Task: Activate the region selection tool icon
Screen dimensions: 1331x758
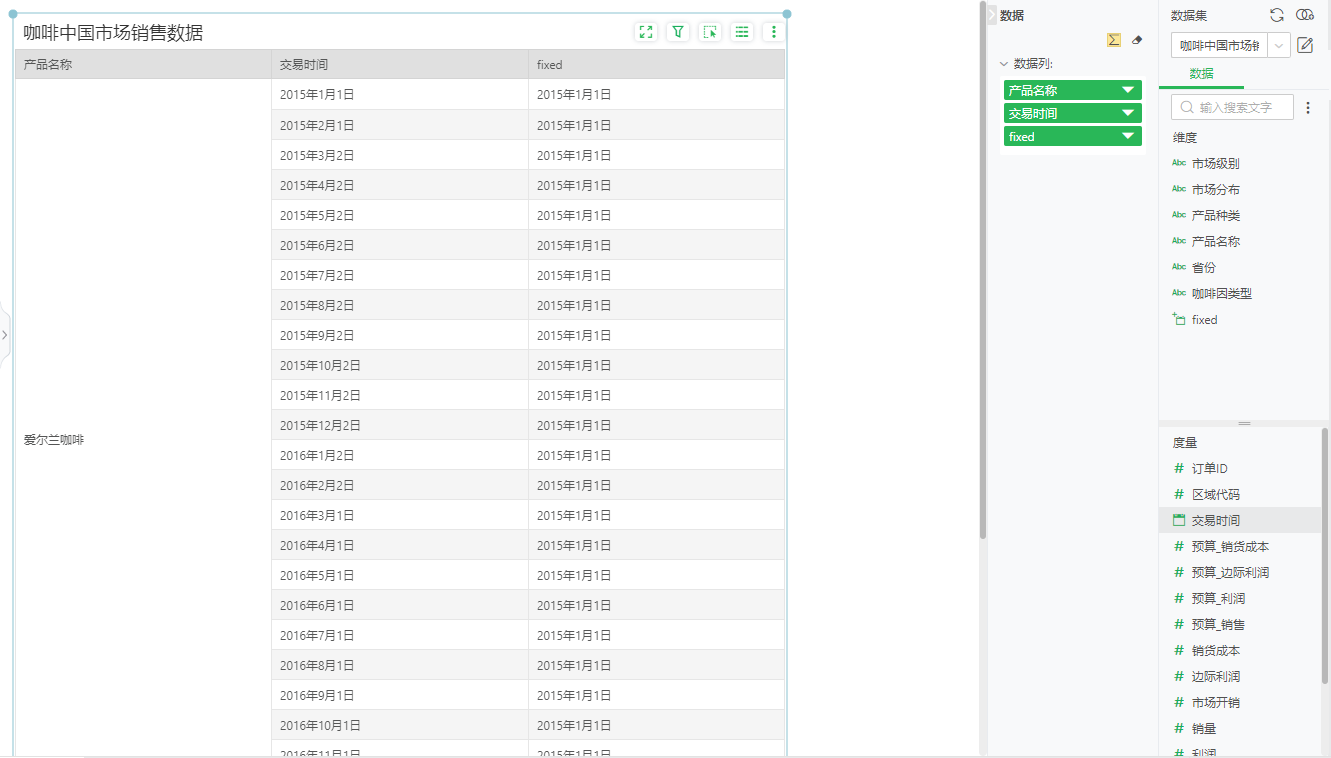Action: [x=710, y=31]
